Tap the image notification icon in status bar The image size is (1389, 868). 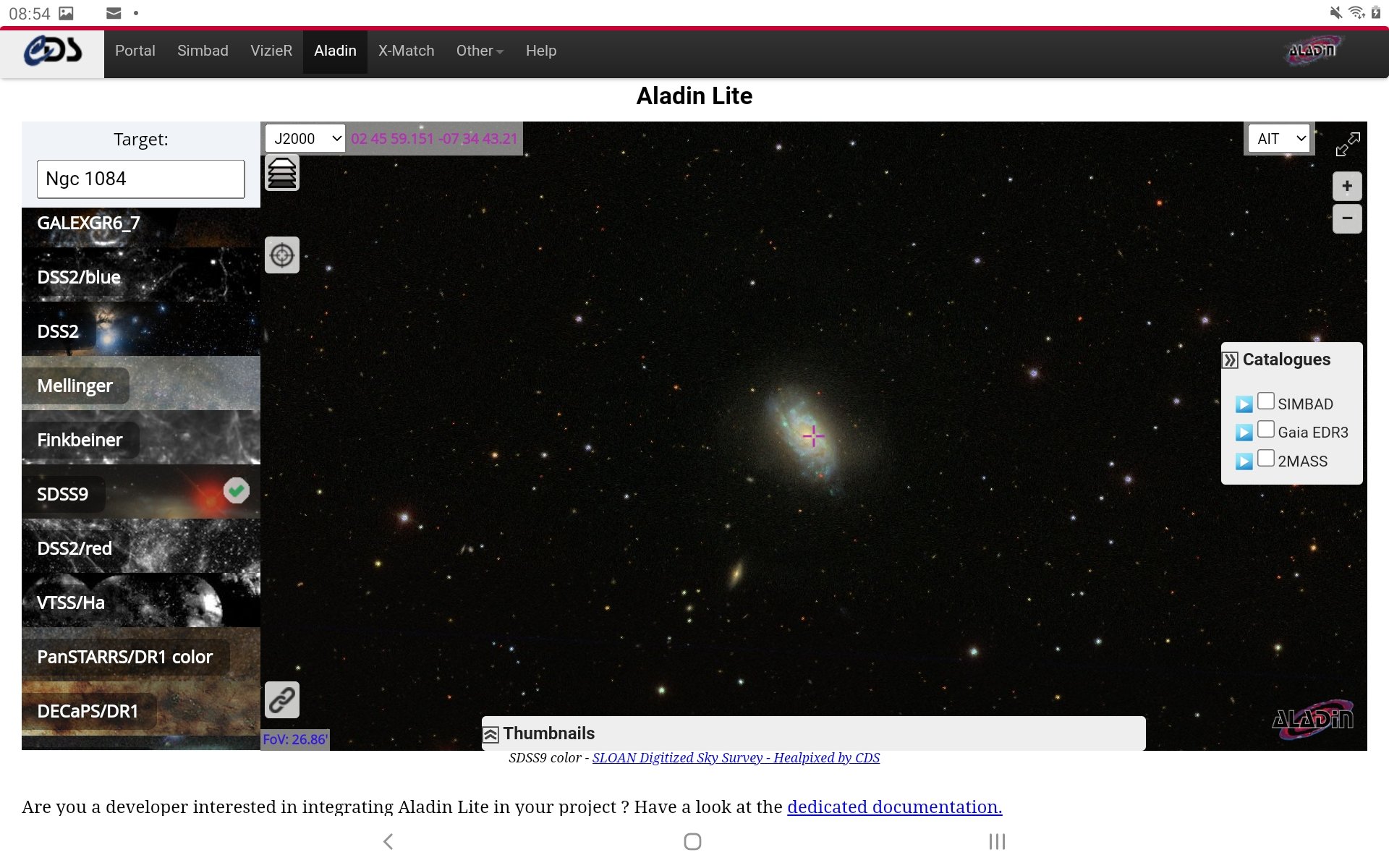point(66,13)
